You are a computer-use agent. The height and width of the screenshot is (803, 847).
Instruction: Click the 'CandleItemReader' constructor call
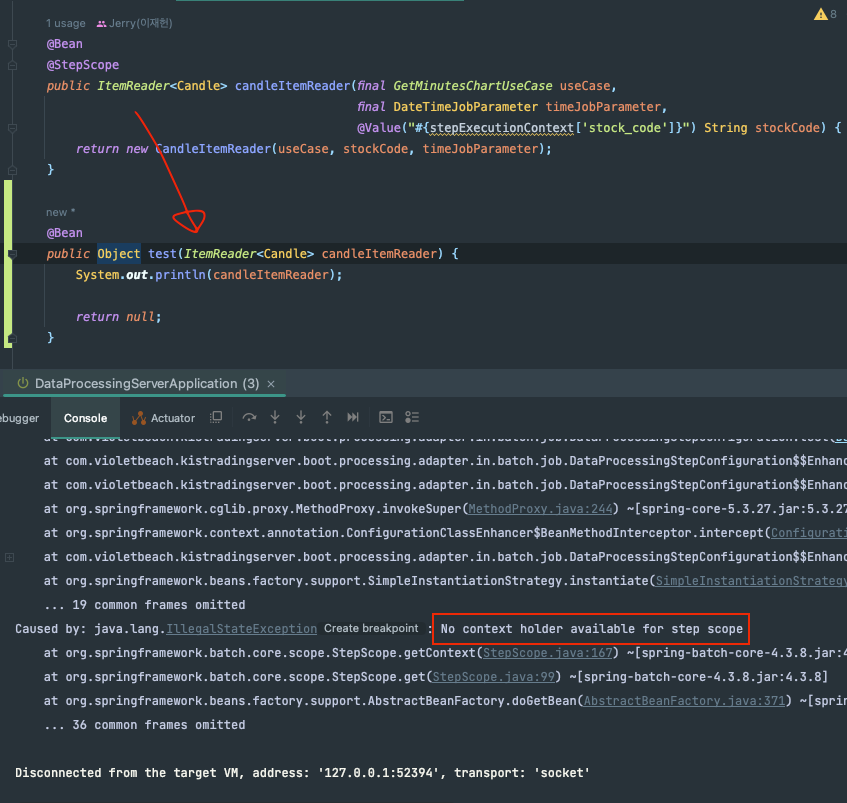[213, 149]
